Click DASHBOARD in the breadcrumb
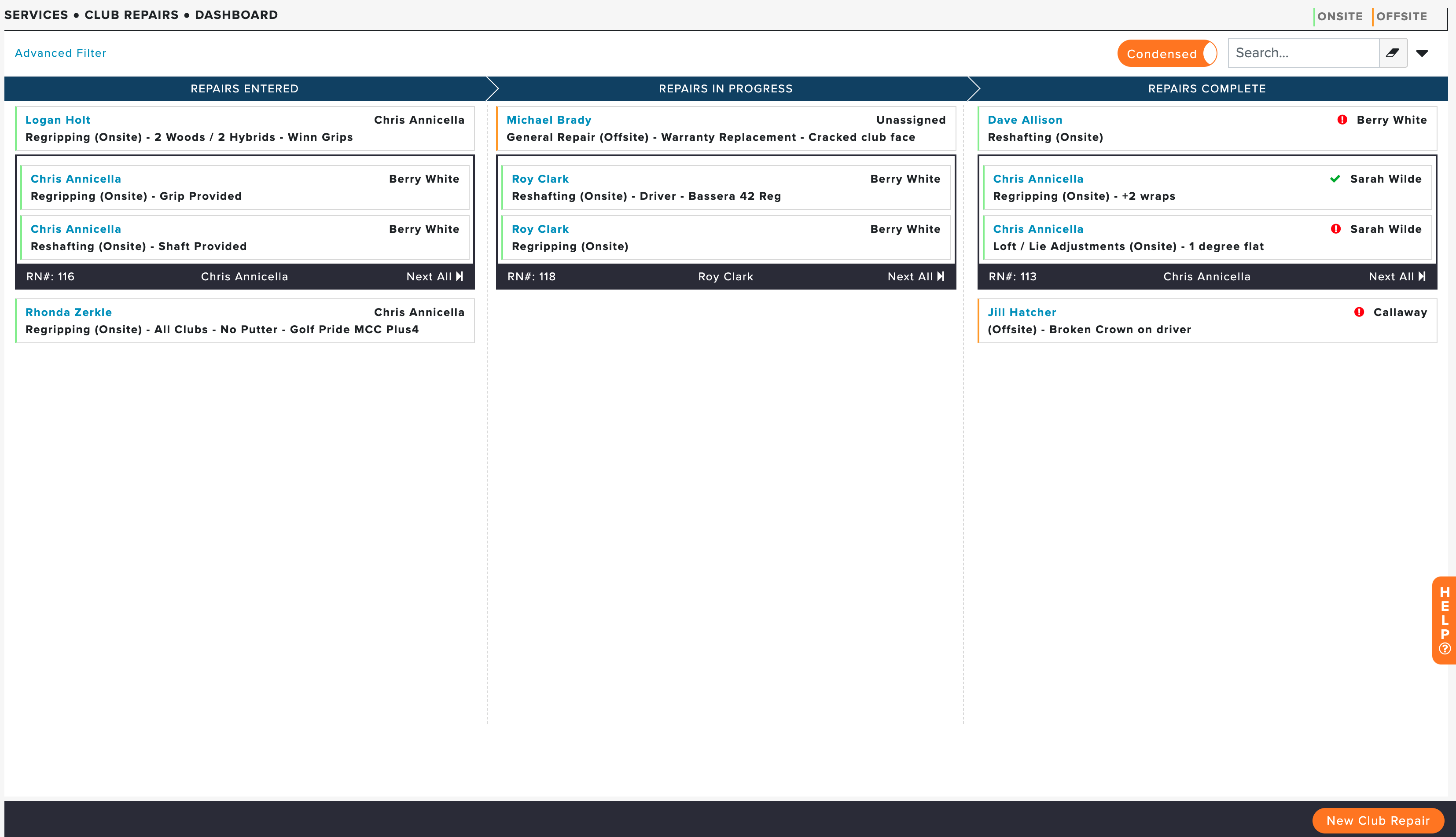1456x837 pixels. (236, 15)
